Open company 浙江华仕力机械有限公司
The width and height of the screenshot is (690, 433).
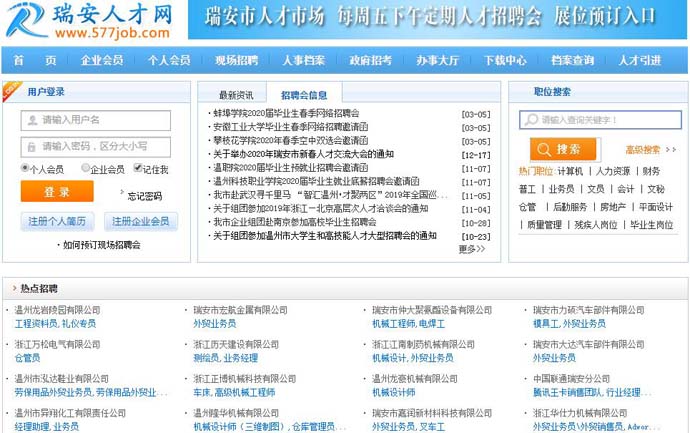pyautogui.click(x=580, y=413)
